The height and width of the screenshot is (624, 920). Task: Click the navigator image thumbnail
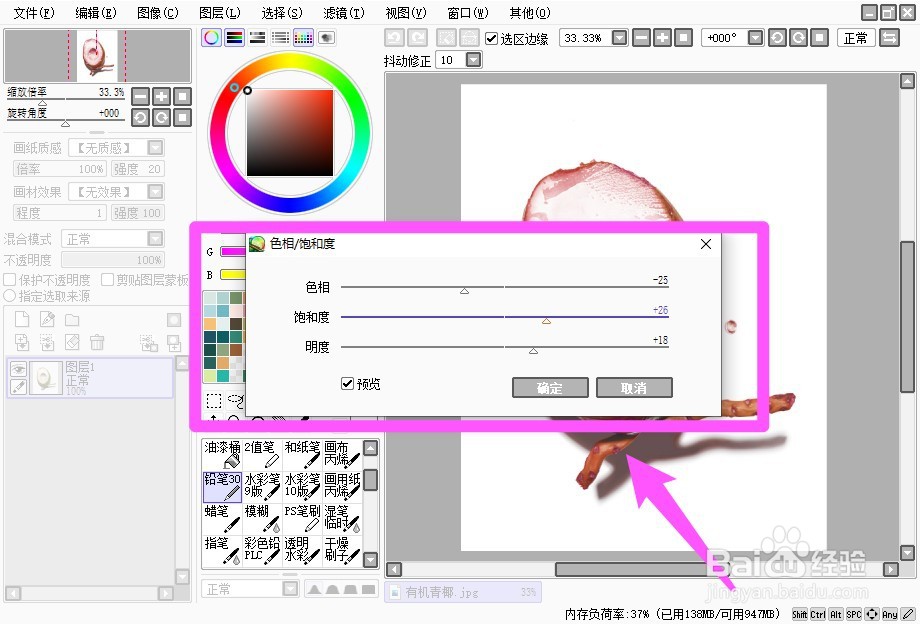coord(97,56)
